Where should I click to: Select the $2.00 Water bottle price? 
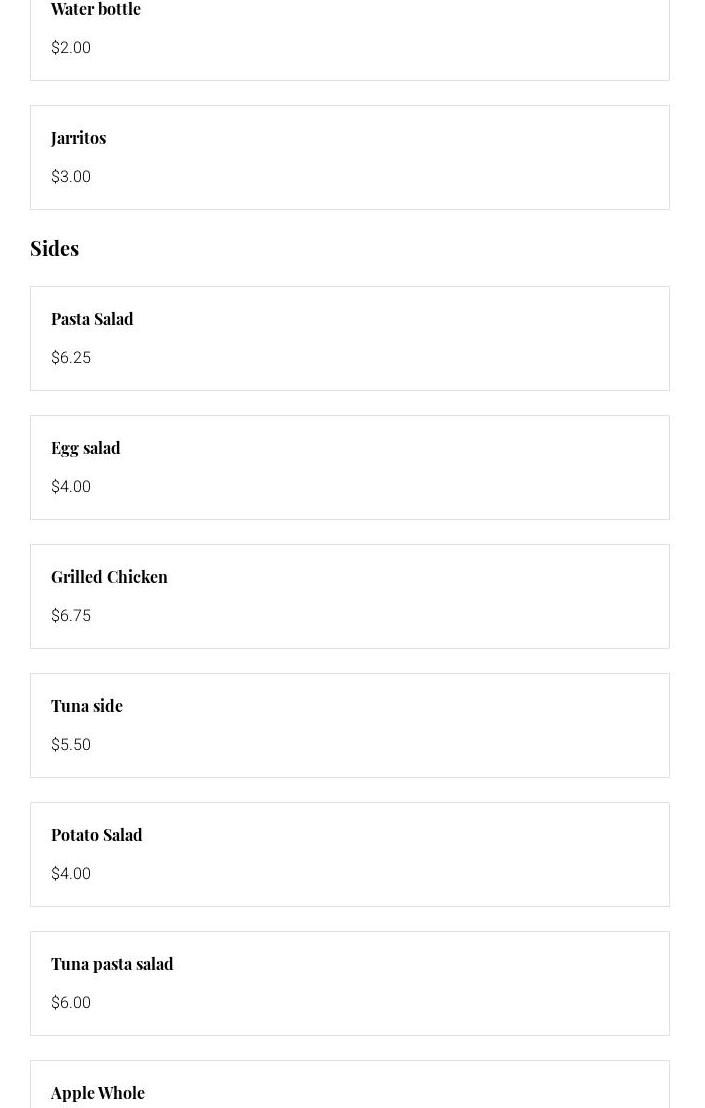pos(71,48)
